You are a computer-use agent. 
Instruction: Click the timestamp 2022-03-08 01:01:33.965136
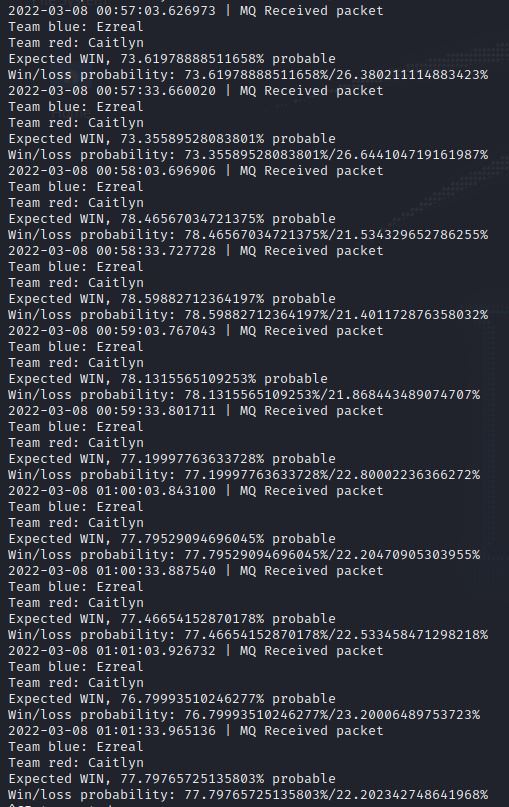point(112,731)
